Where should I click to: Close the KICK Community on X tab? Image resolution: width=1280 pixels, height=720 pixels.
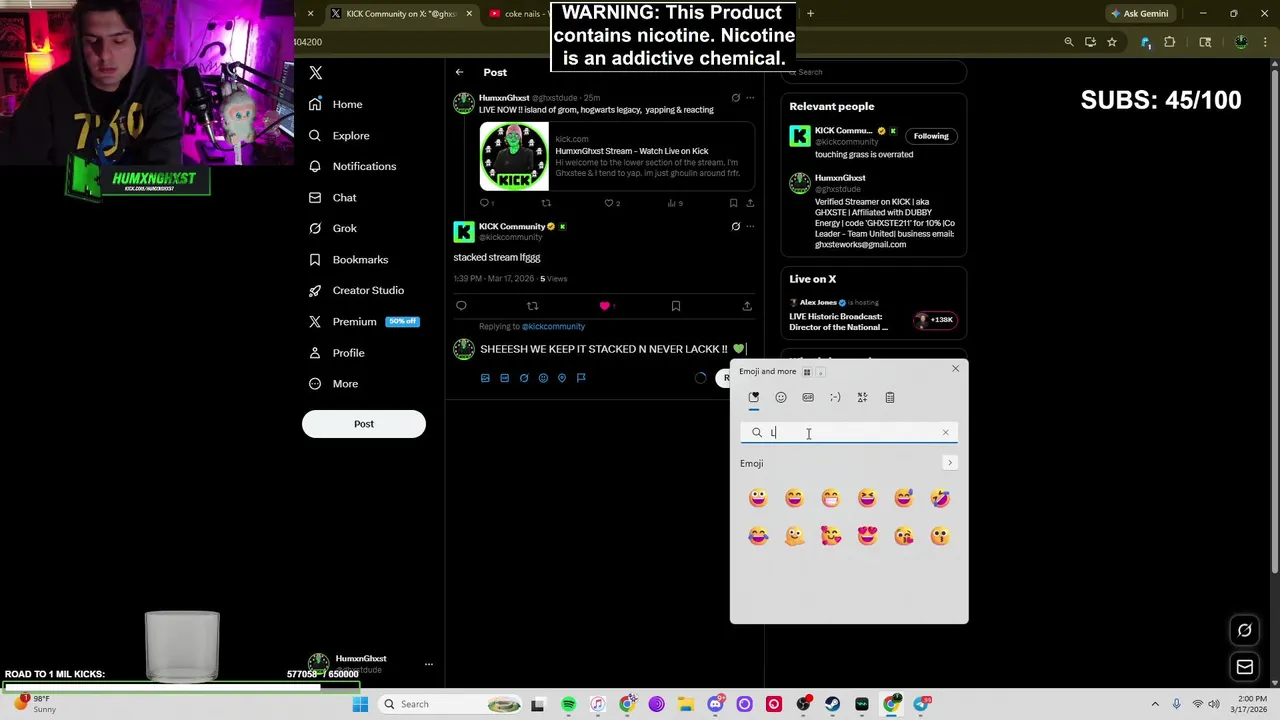pyautogui.click(x=469, y=13)
